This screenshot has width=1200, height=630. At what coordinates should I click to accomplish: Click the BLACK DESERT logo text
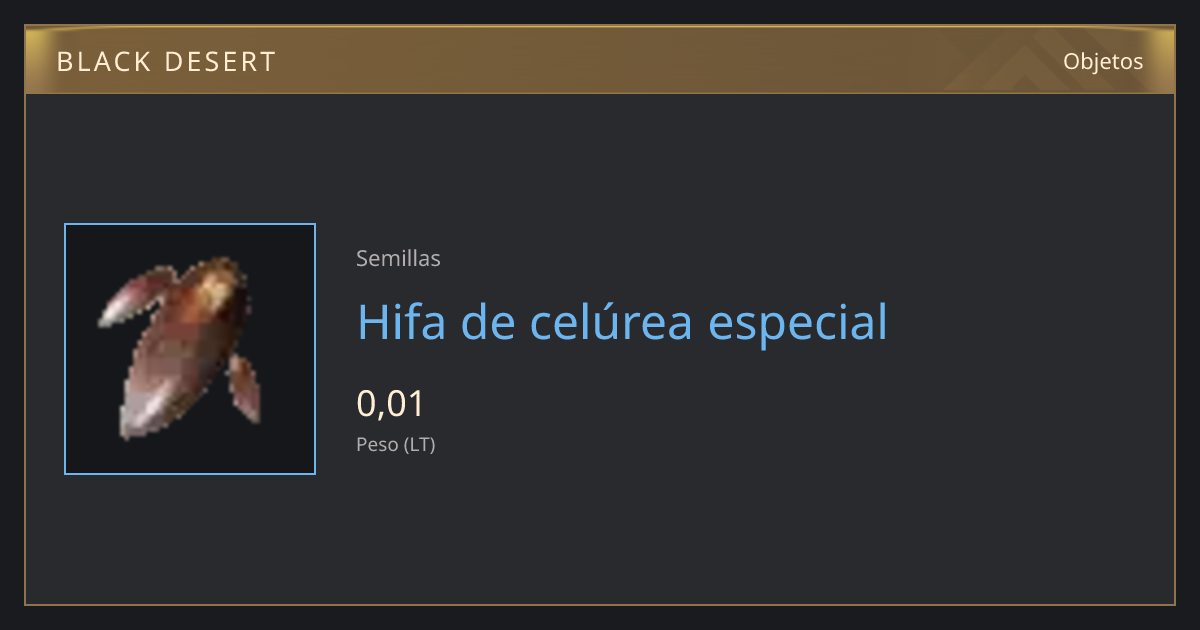pos(166,62)
